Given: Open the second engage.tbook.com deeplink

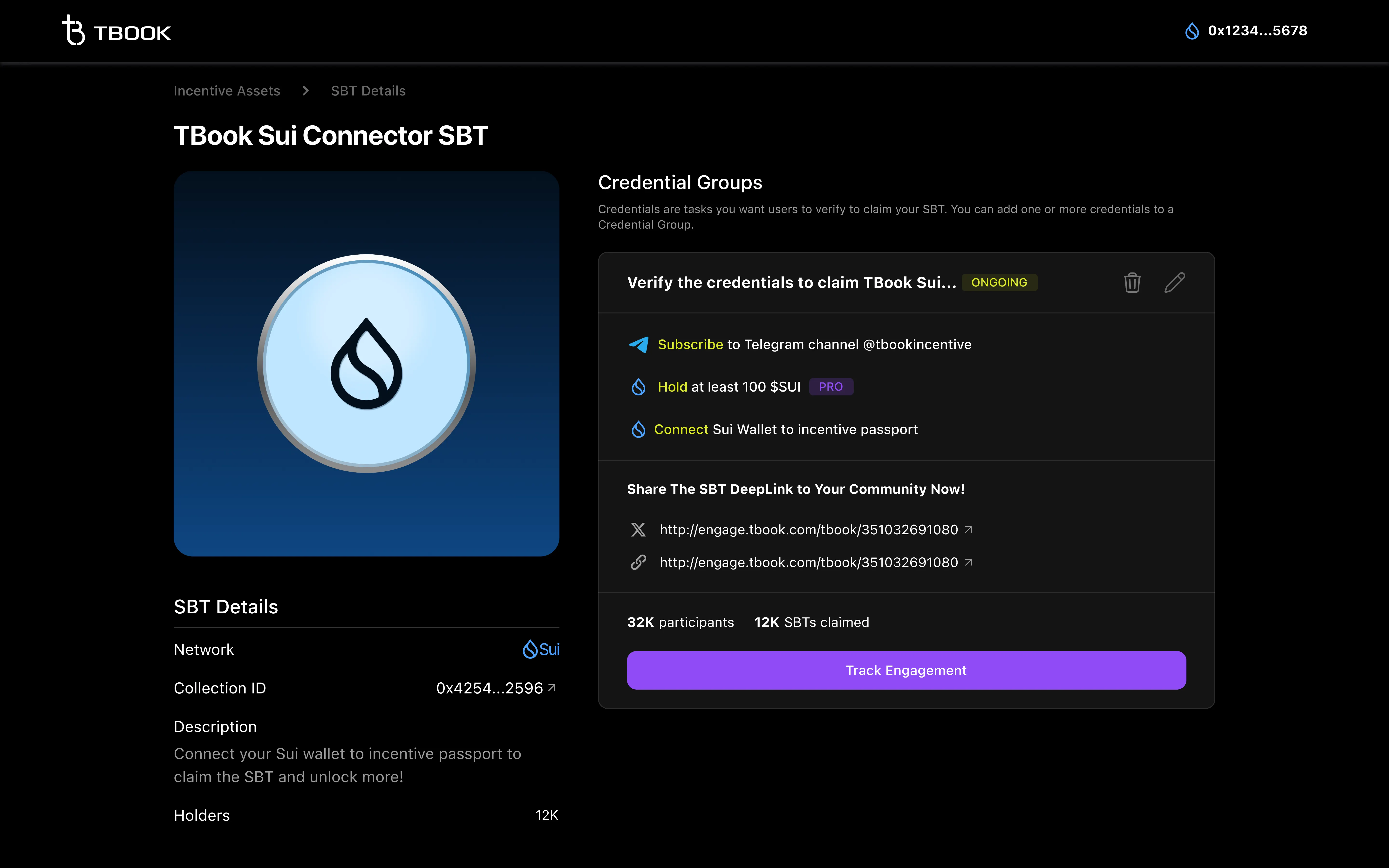Looking at the screenshot, I should click(809, 563).
